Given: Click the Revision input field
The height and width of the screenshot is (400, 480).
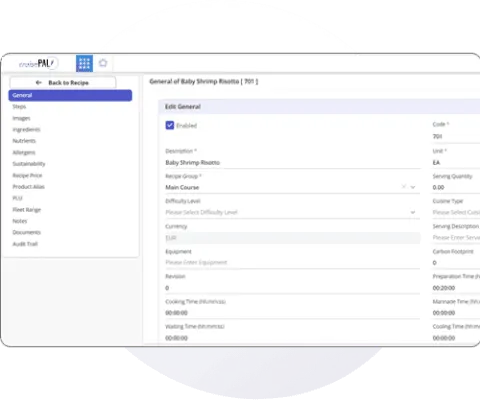Looking at the screenshot, I should coord(292,288).
